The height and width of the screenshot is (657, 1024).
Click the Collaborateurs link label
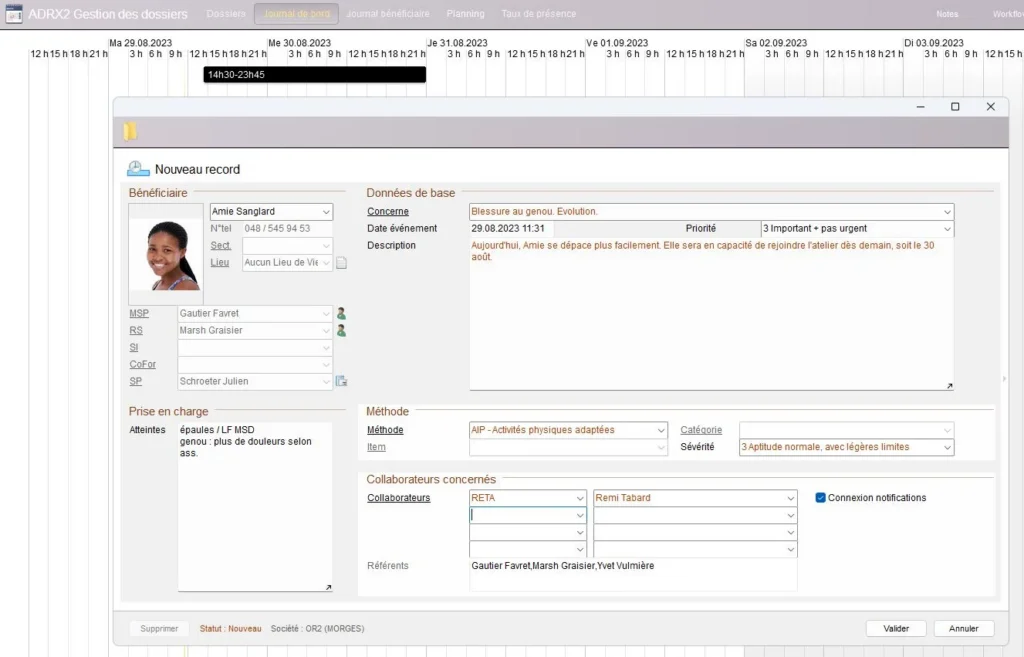pyautogui.click(x=398, y=498)
